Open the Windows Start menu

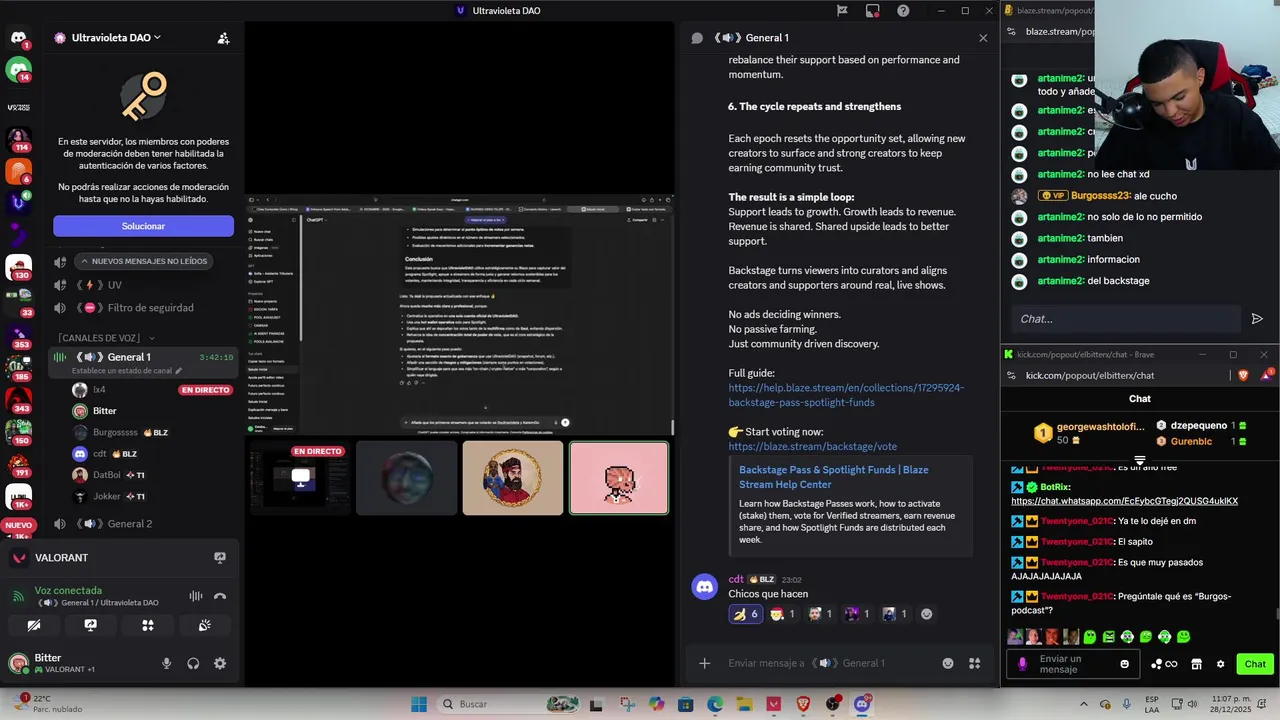[419, 704]
